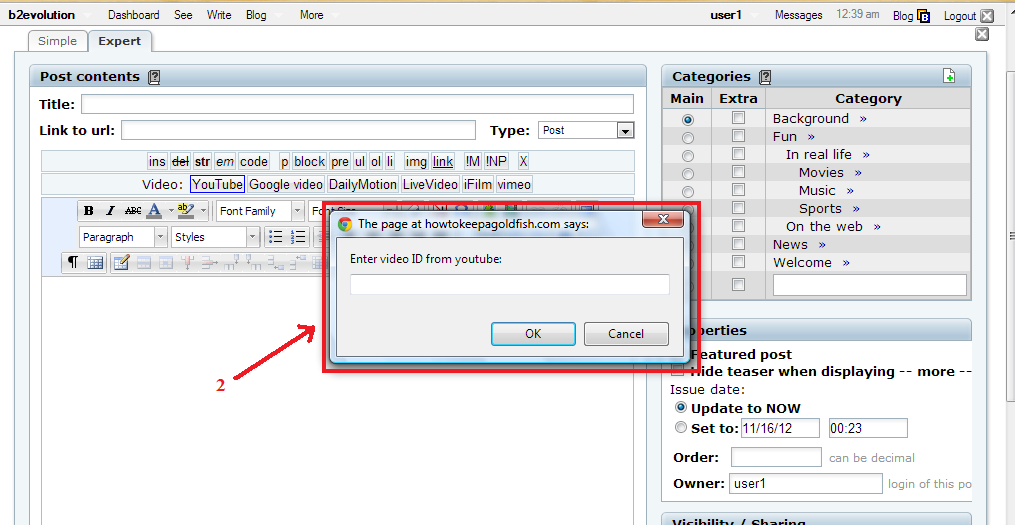The width and height of the screenshot is (1015, 525).
Task: Insert a numbered ordered list
Action: click(298, 237)
